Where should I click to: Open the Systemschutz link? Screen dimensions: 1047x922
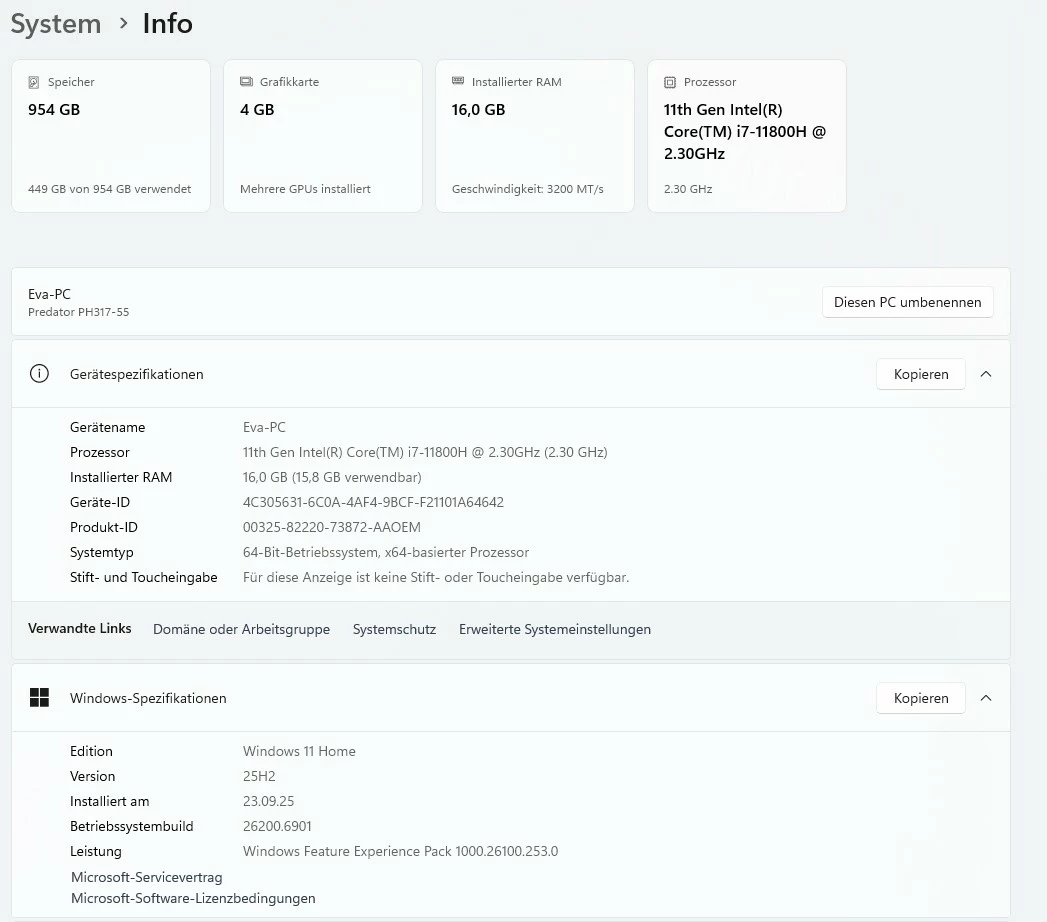pos(394,629)
